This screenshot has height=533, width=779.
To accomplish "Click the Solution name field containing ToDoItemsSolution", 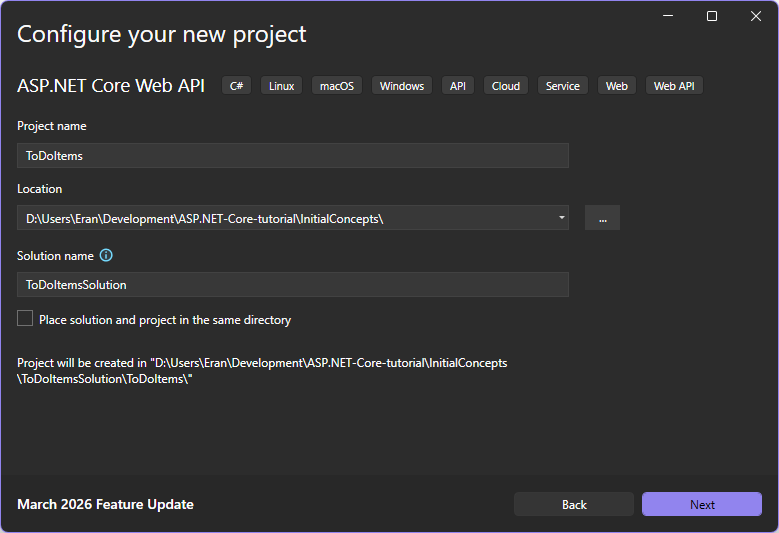I will coord(293,285).
